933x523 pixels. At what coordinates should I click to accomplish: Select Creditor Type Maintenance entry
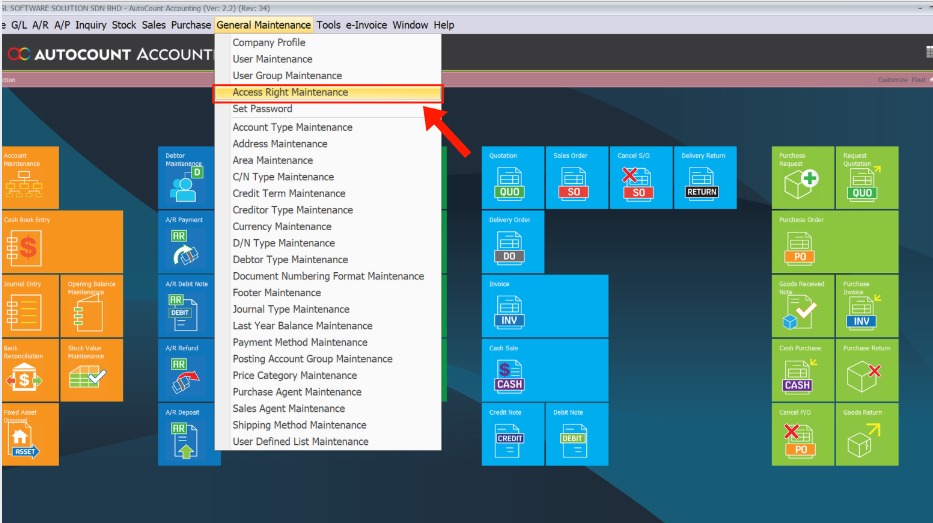click(x=328, y=210)
